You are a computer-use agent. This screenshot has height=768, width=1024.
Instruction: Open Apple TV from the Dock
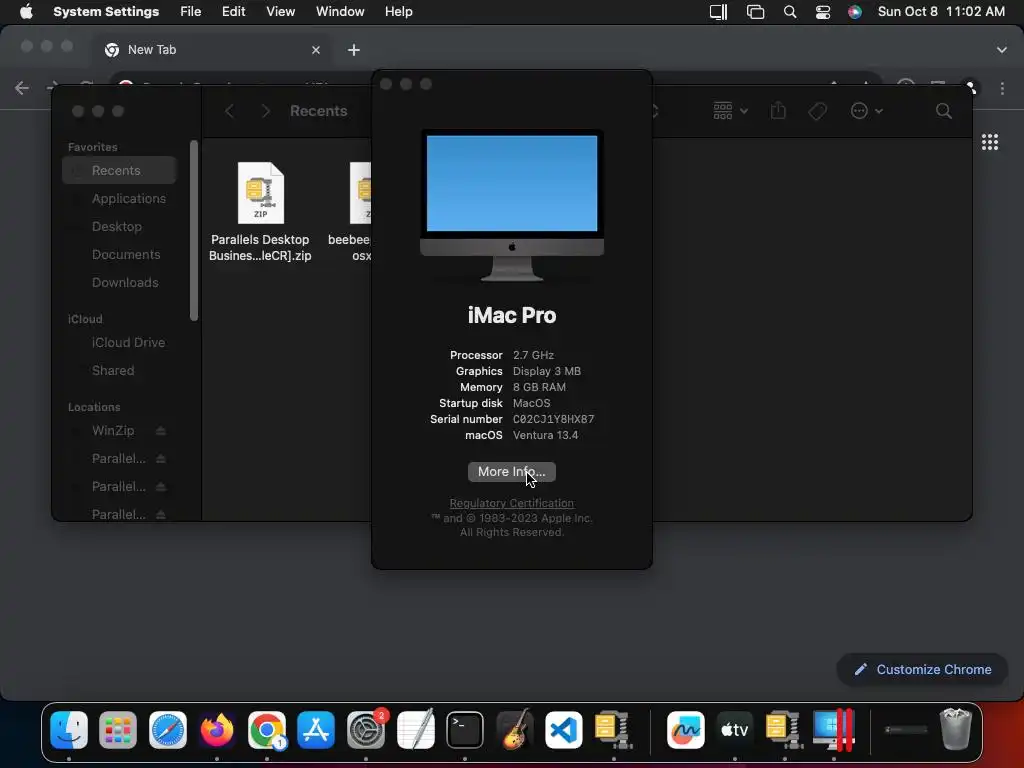point(735,729)
